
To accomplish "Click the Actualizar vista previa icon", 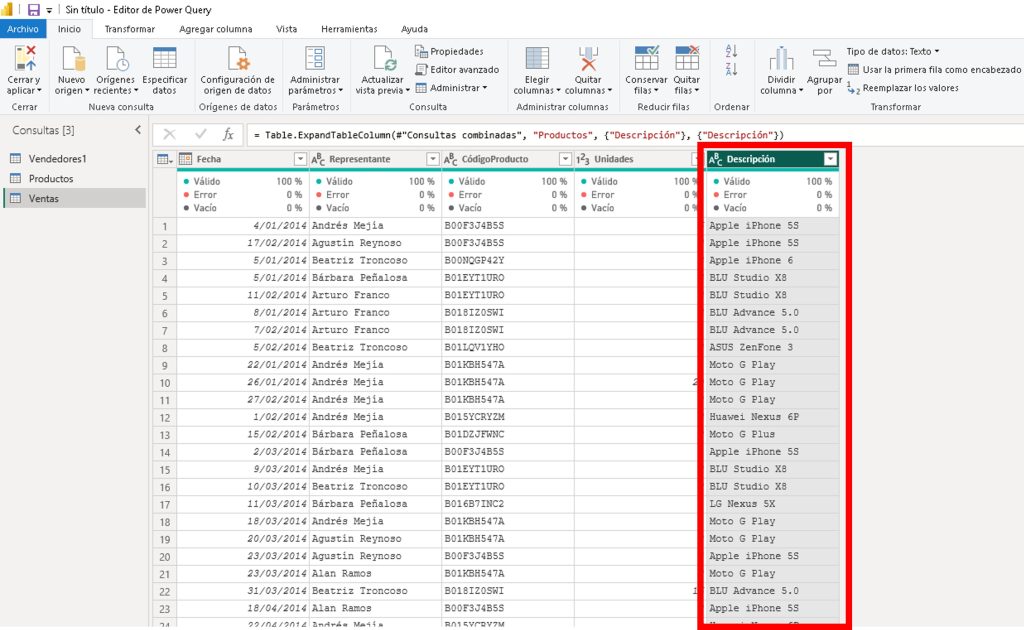I will pyautogui.click(x=383, y=58).
